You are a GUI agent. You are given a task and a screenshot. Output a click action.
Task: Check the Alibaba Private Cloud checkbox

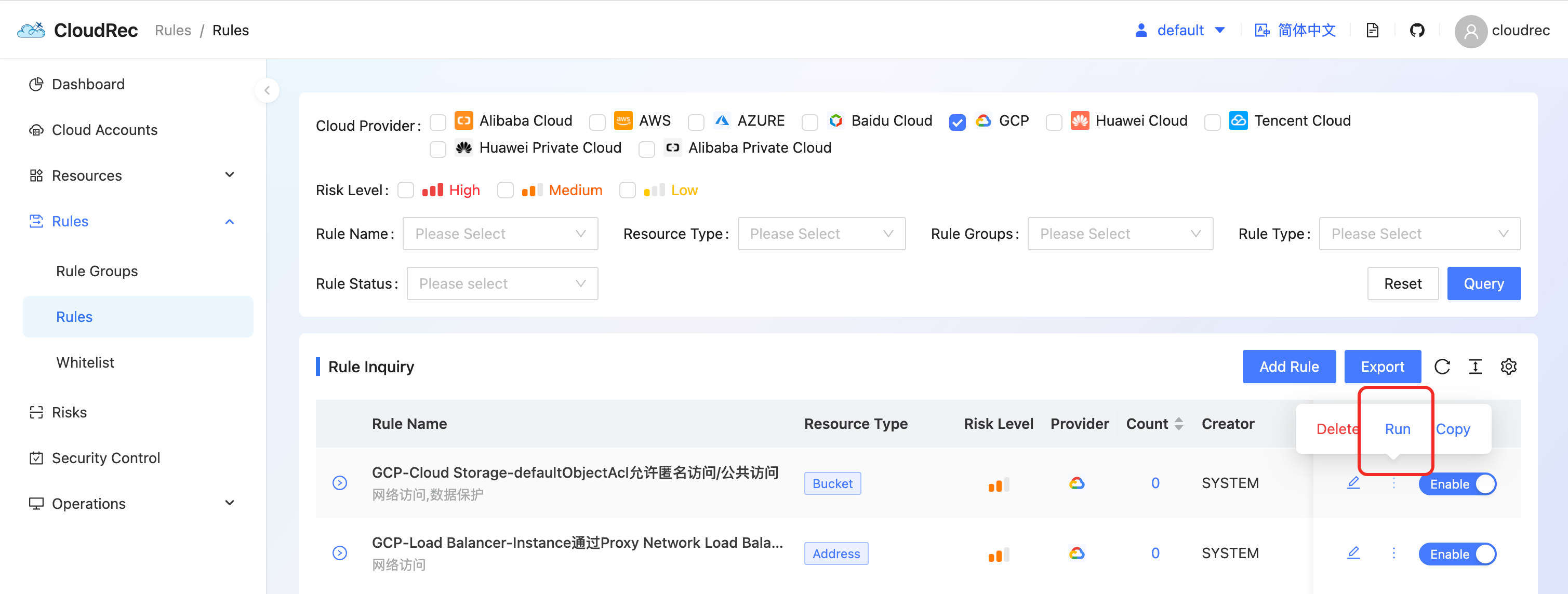click(x=646, y=149)
